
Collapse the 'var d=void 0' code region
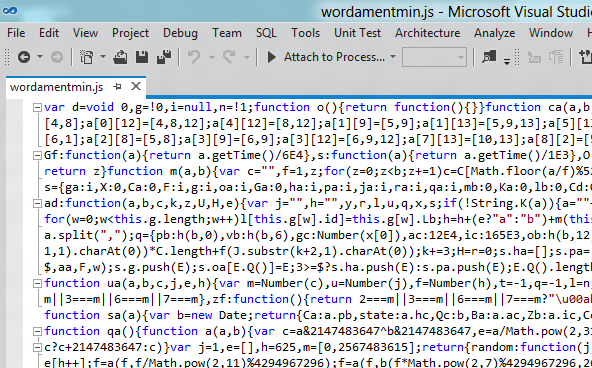pos(37,108)
